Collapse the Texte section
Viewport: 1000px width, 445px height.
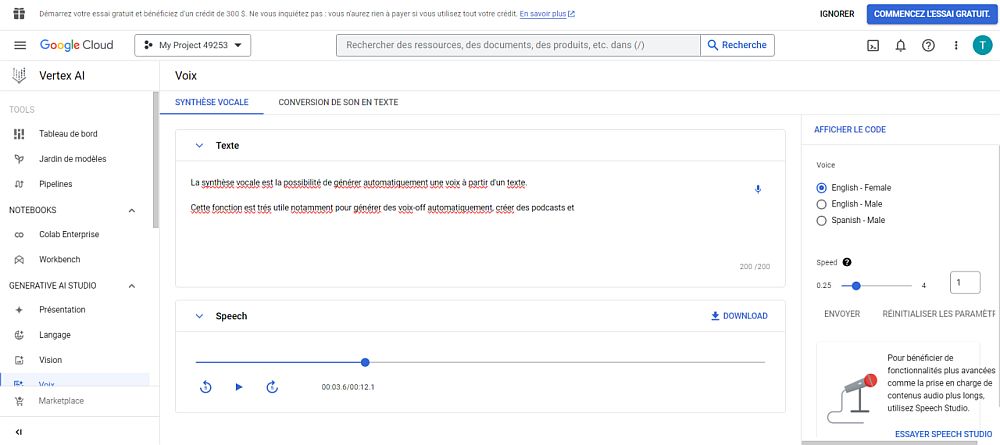click(x=199, y=146)
